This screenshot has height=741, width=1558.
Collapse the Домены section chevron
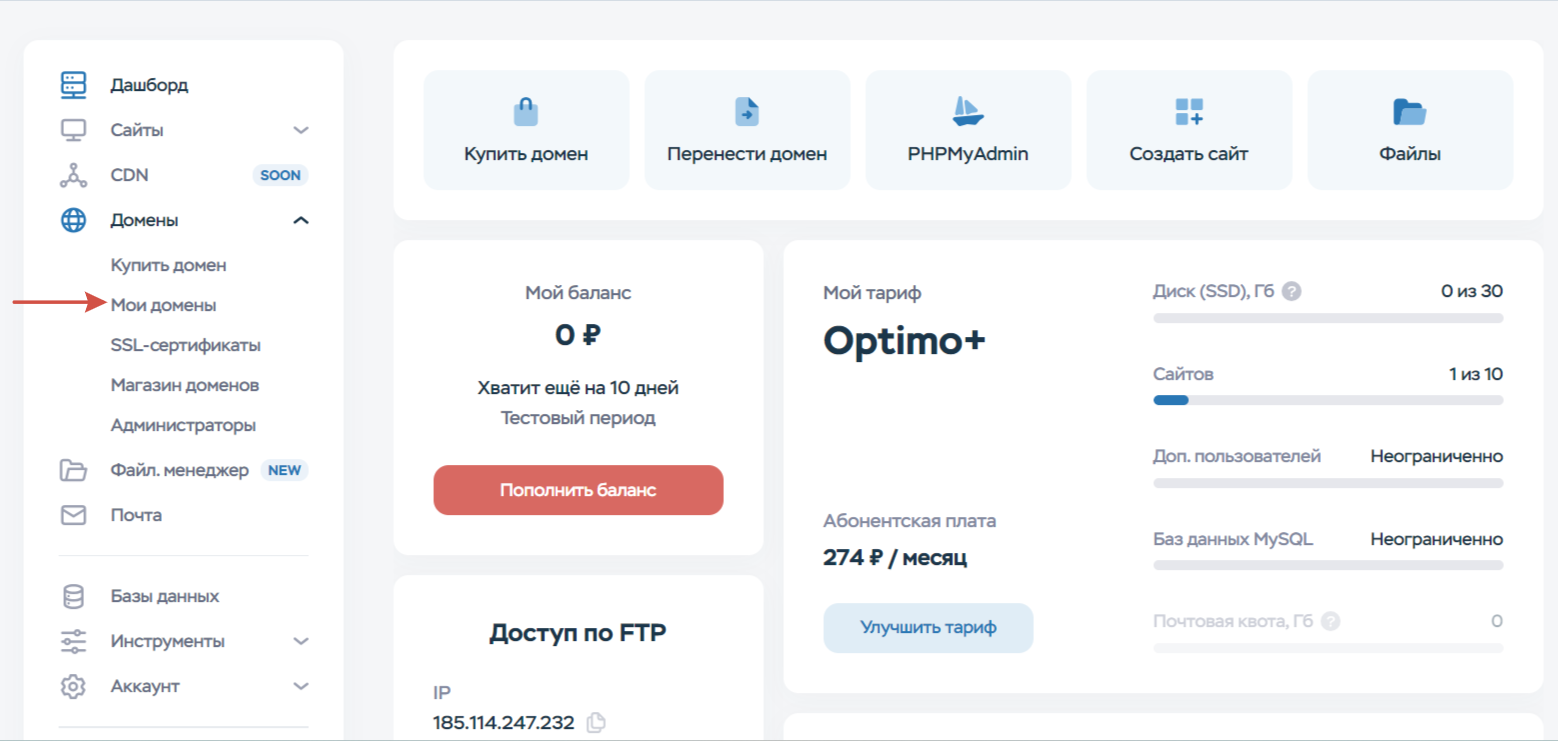(x=301, y=220)
